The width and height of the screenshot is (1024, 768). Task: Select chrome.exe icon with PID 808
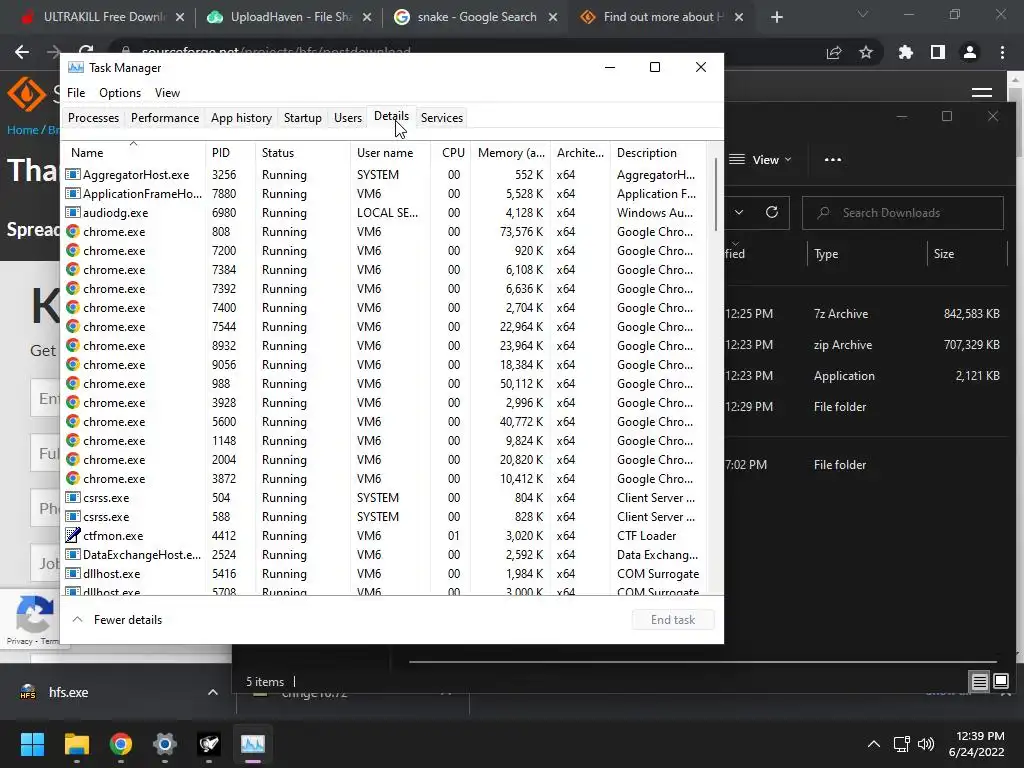[x=72, y=231]
